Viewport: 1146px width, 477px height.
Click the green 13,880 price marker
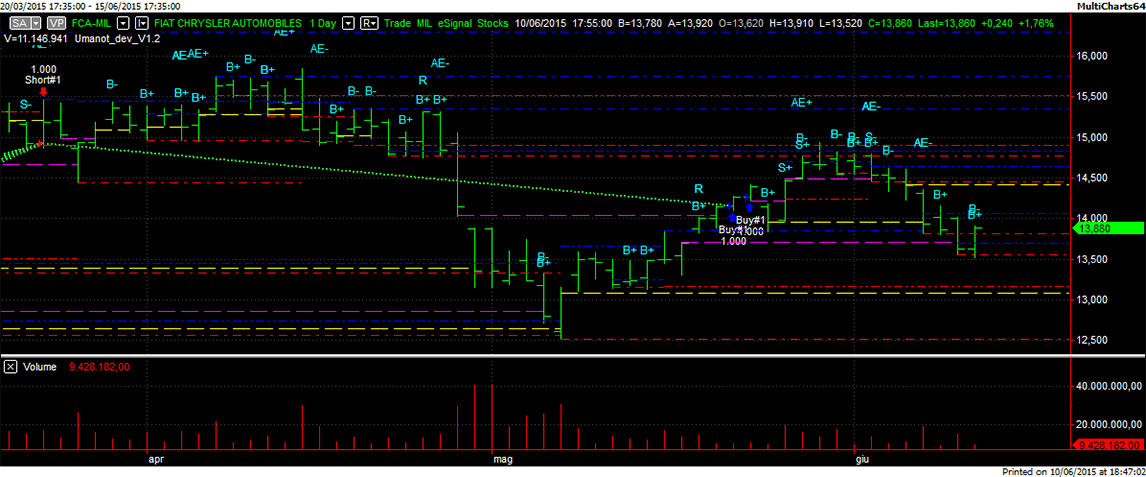[x=1104, y=228]
